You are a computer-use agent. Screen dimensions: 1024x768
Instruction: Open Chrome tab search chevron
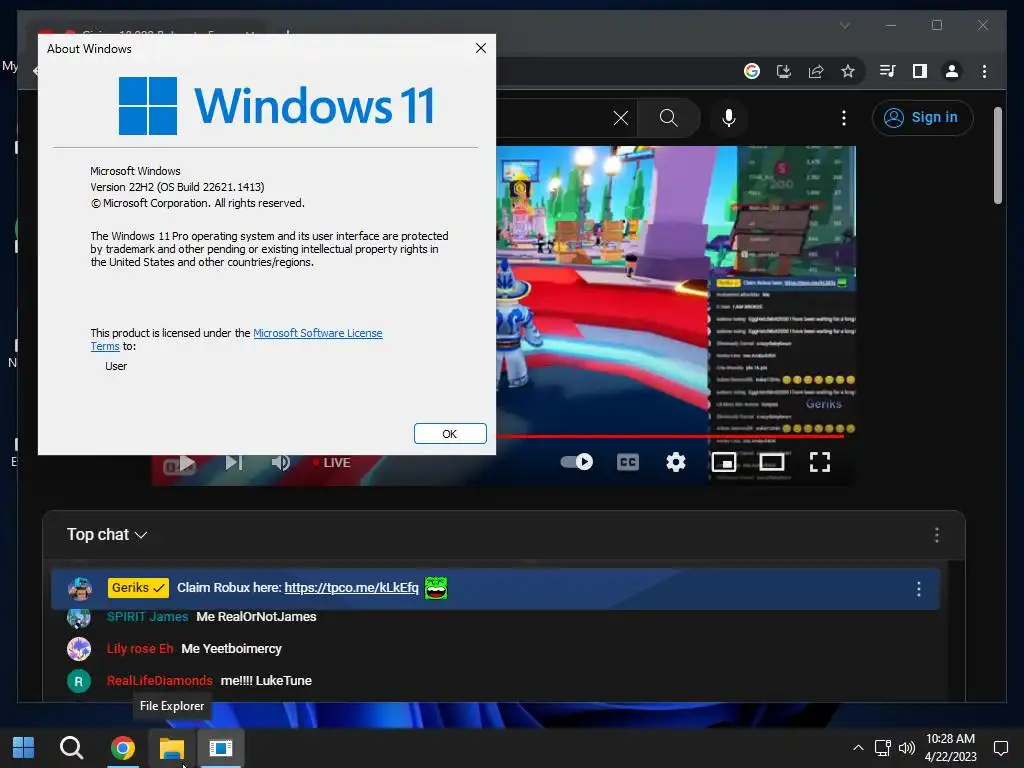[844, 25]
